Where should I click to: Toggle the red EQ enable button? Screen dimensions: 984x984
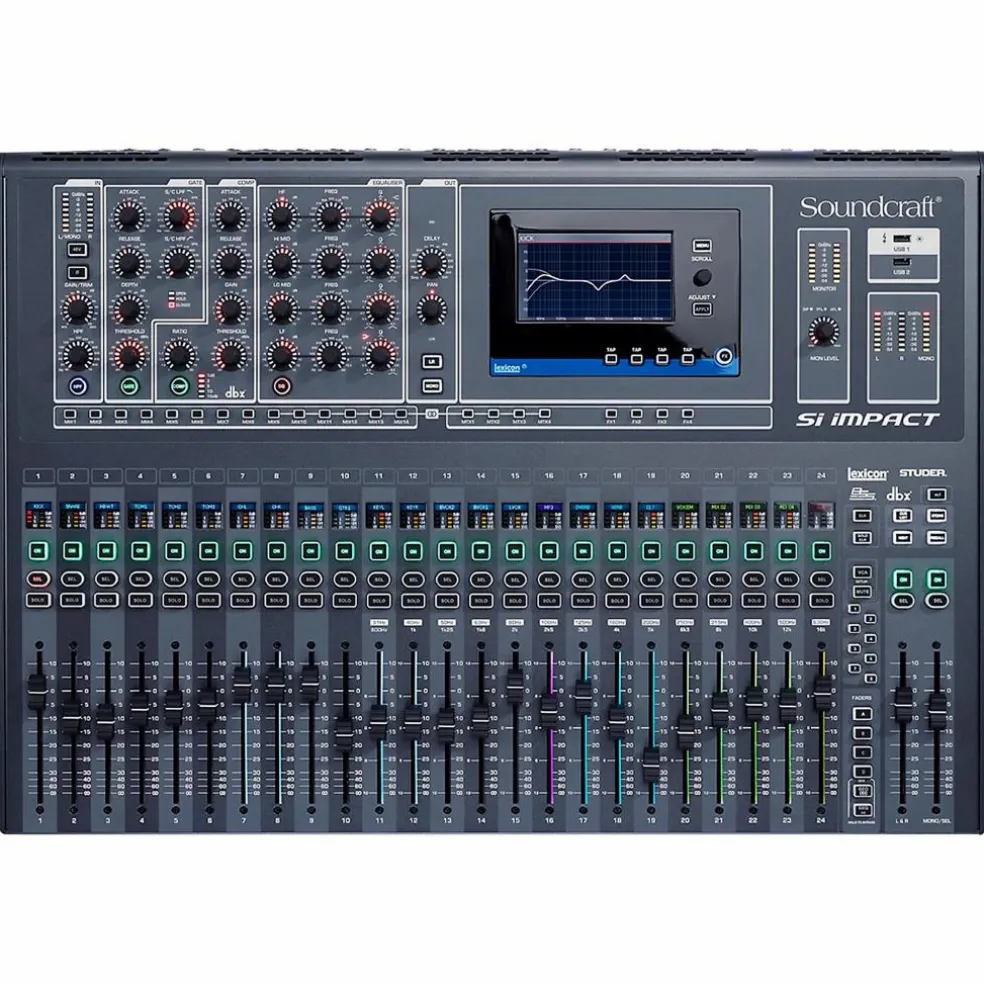[x=282, y=386]
